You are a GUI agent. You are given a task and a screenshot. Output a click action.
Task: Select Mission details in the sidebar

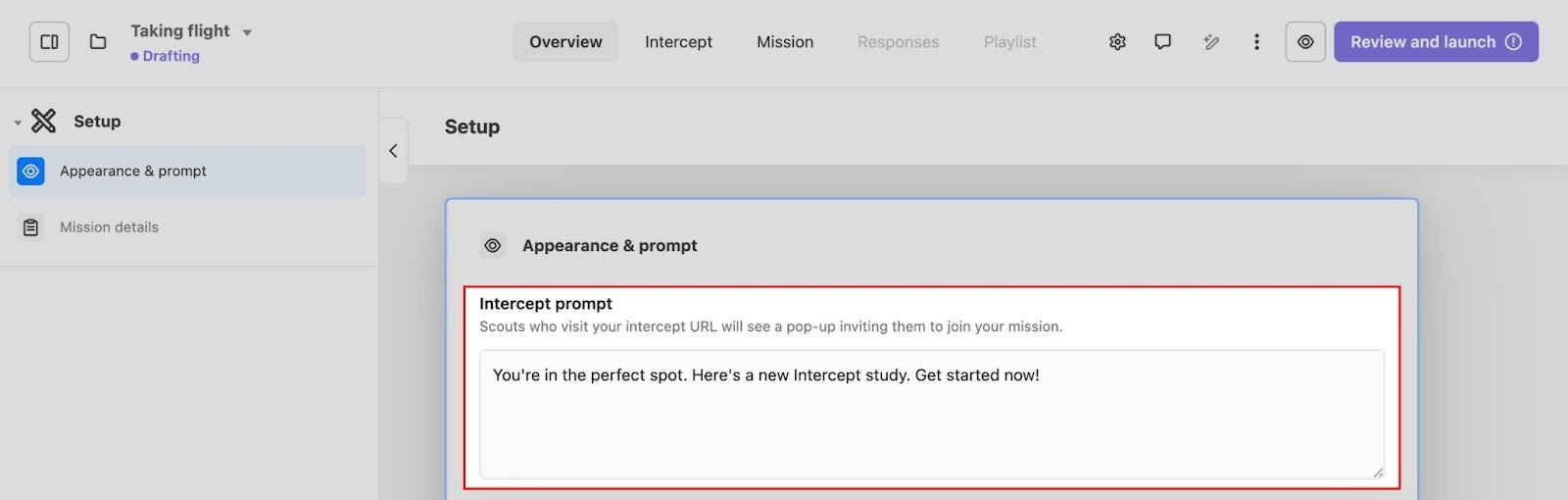tap(109, 227)
